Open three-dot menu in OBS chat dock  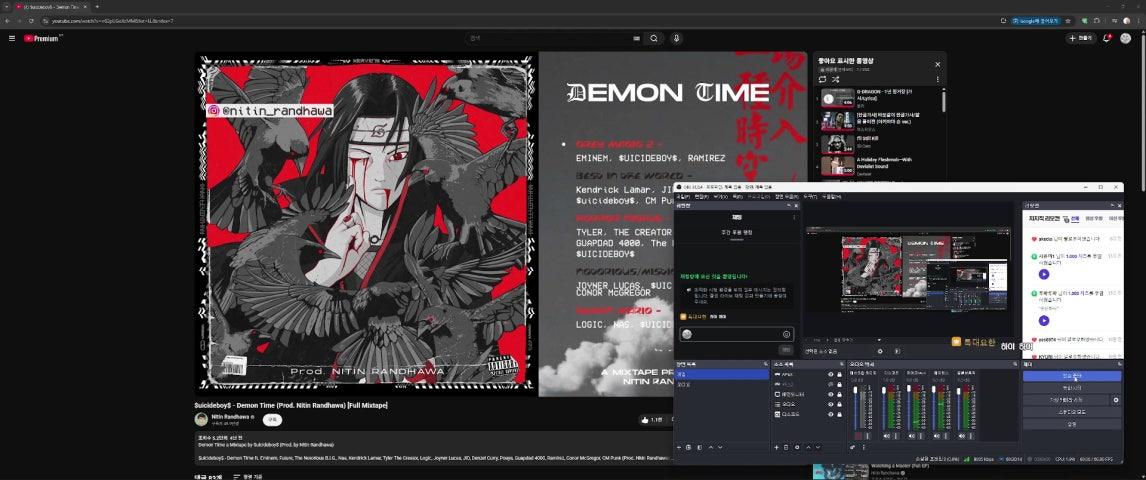794,217
